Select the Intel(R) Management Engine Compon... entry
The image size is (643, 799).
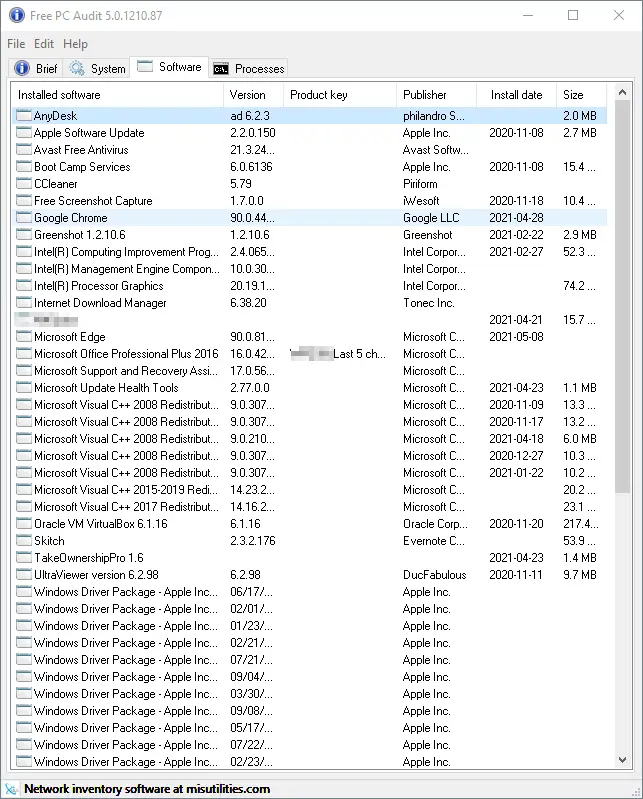(127, 269)
